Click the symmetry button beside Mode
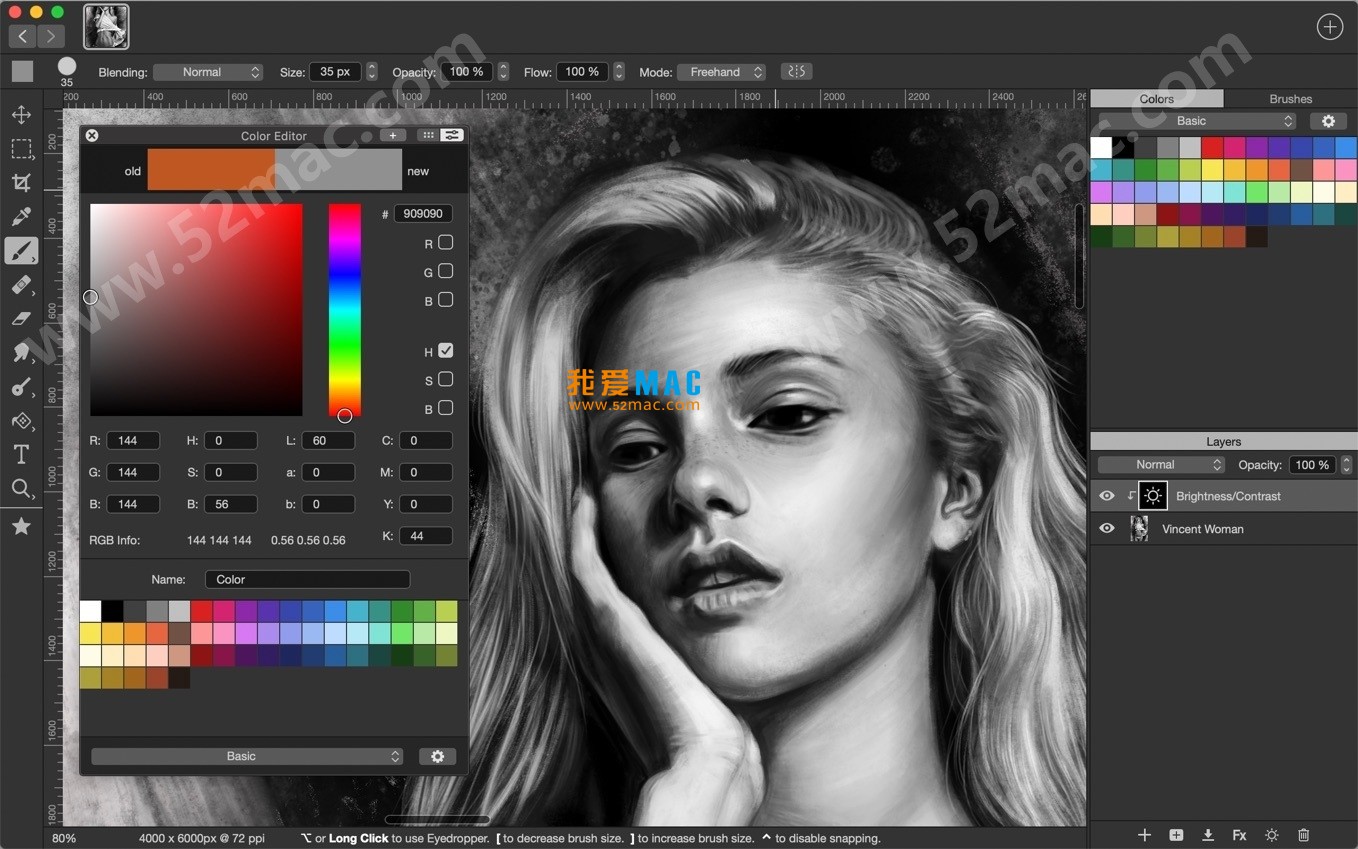This screenshot has height=849, width=1358. [x=796, y=71]
